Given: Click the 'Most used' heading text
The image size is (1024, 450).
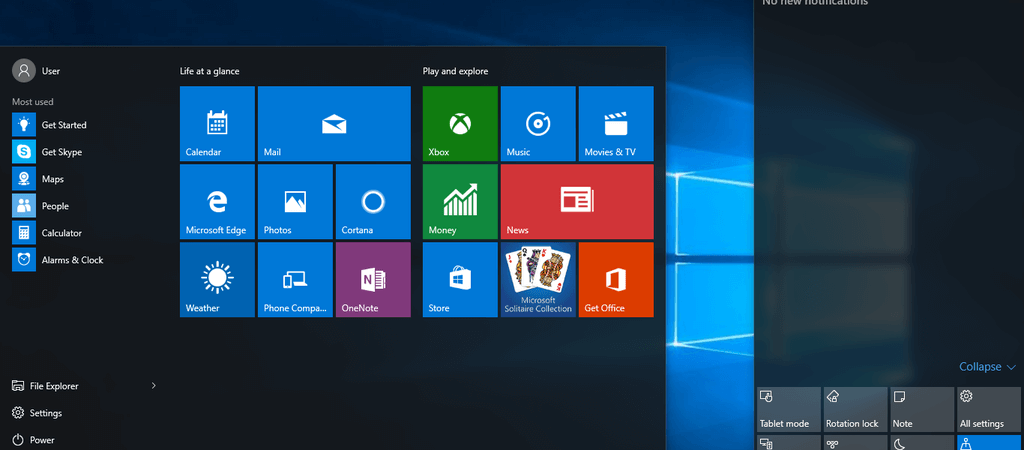Looking at the screenshot, I should pos(33,102).
